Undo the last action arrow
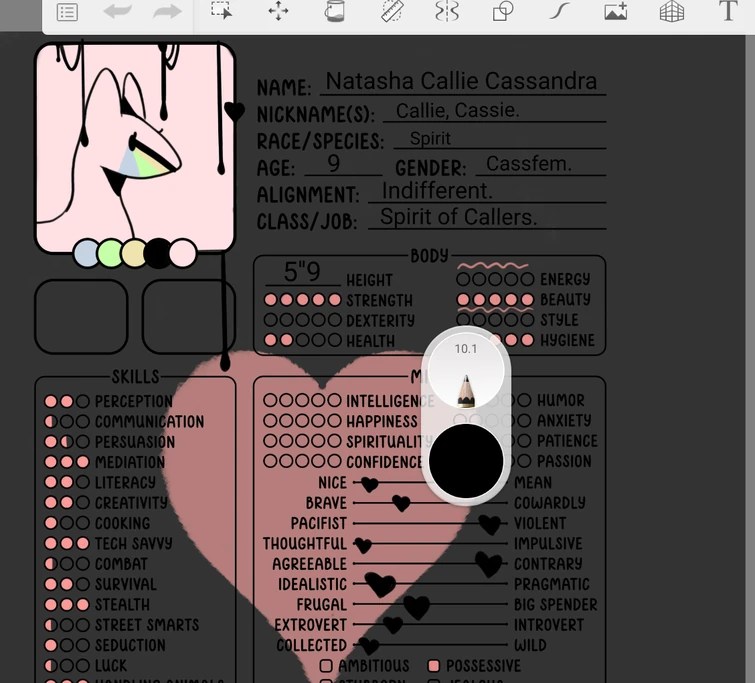Screen dimensions: 755x683 click(117, 12)
